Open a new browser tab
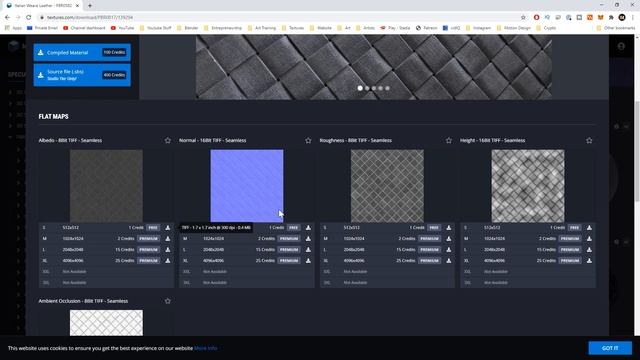Screen dimensions: 640x360 click(x=90, y=6)
